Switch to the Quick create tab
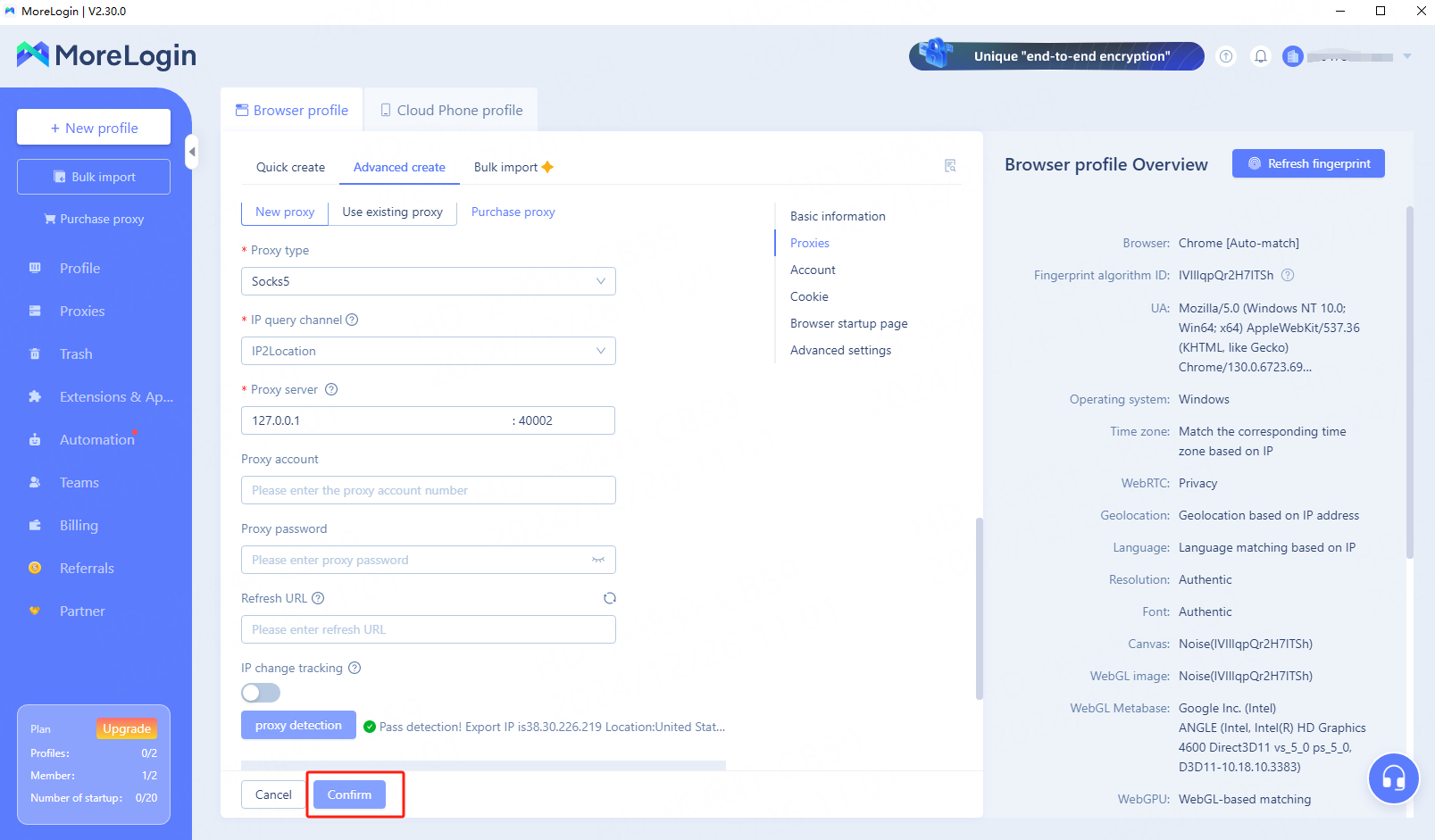Image resolution: width=1435 pixels, height=840 pixels. 290,167
